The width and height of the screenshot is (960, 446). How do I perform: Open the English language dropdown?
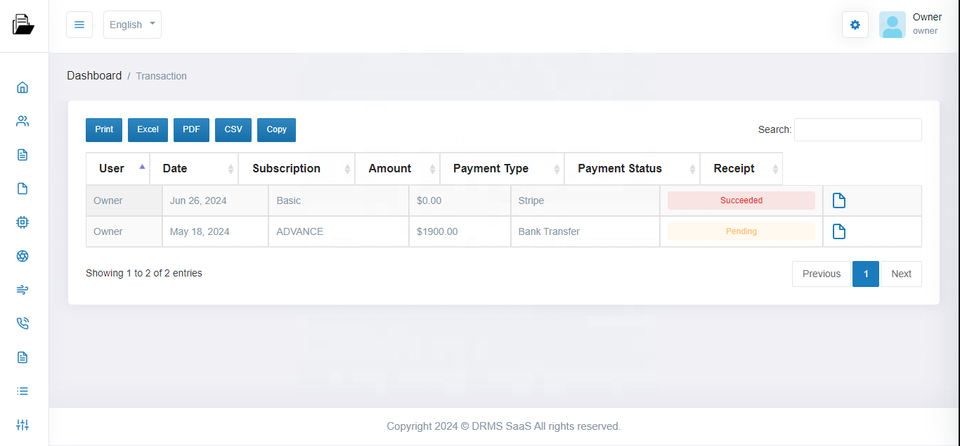(x=132, y=25)
